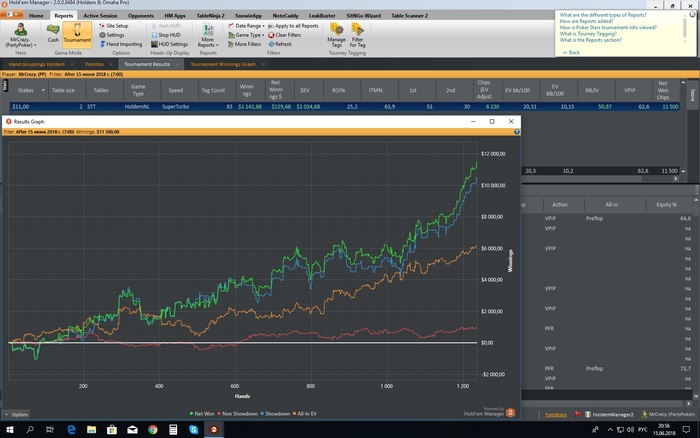Toggle the Non Showdown legend entry

pos(238,414)
